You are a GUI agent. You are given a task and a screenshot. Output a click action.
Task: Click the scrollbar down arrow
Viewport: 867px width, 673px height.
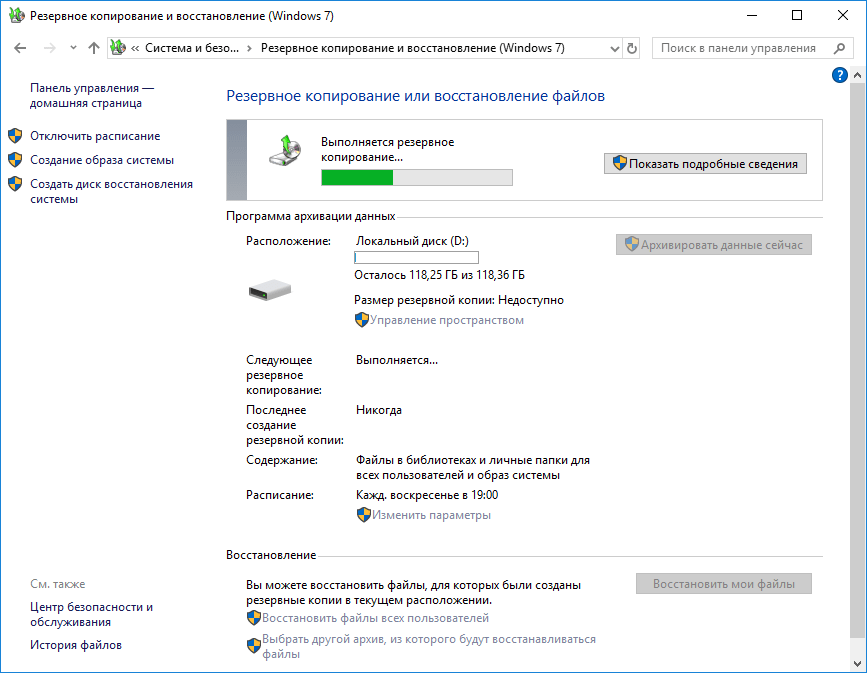tap(858, 663)
